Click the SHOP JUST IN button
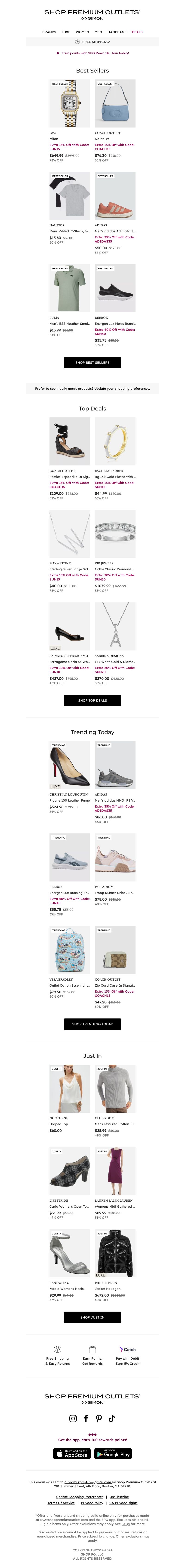185x1568 pixels. (x=92, y=1317)
